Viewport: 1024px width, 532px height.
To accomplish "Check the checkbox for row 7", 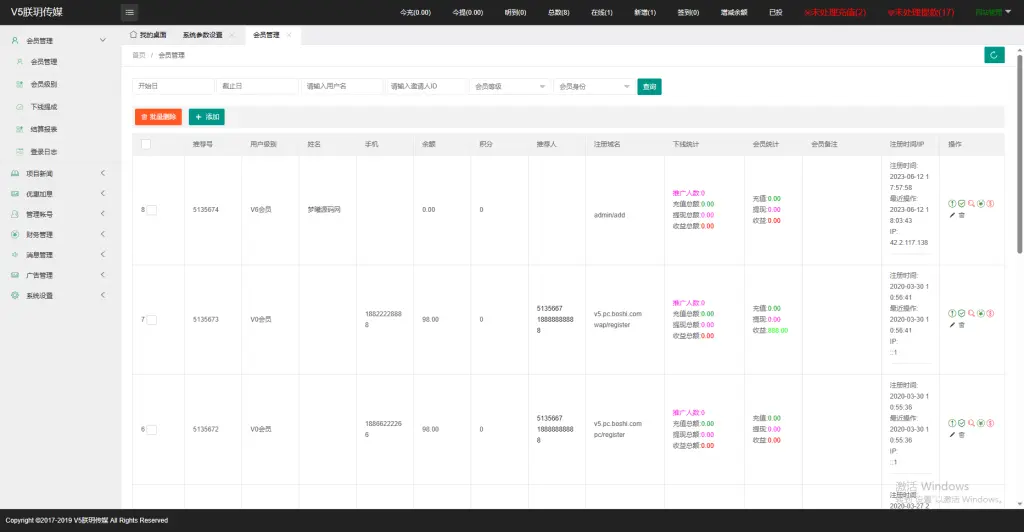I will click(152, 320).
